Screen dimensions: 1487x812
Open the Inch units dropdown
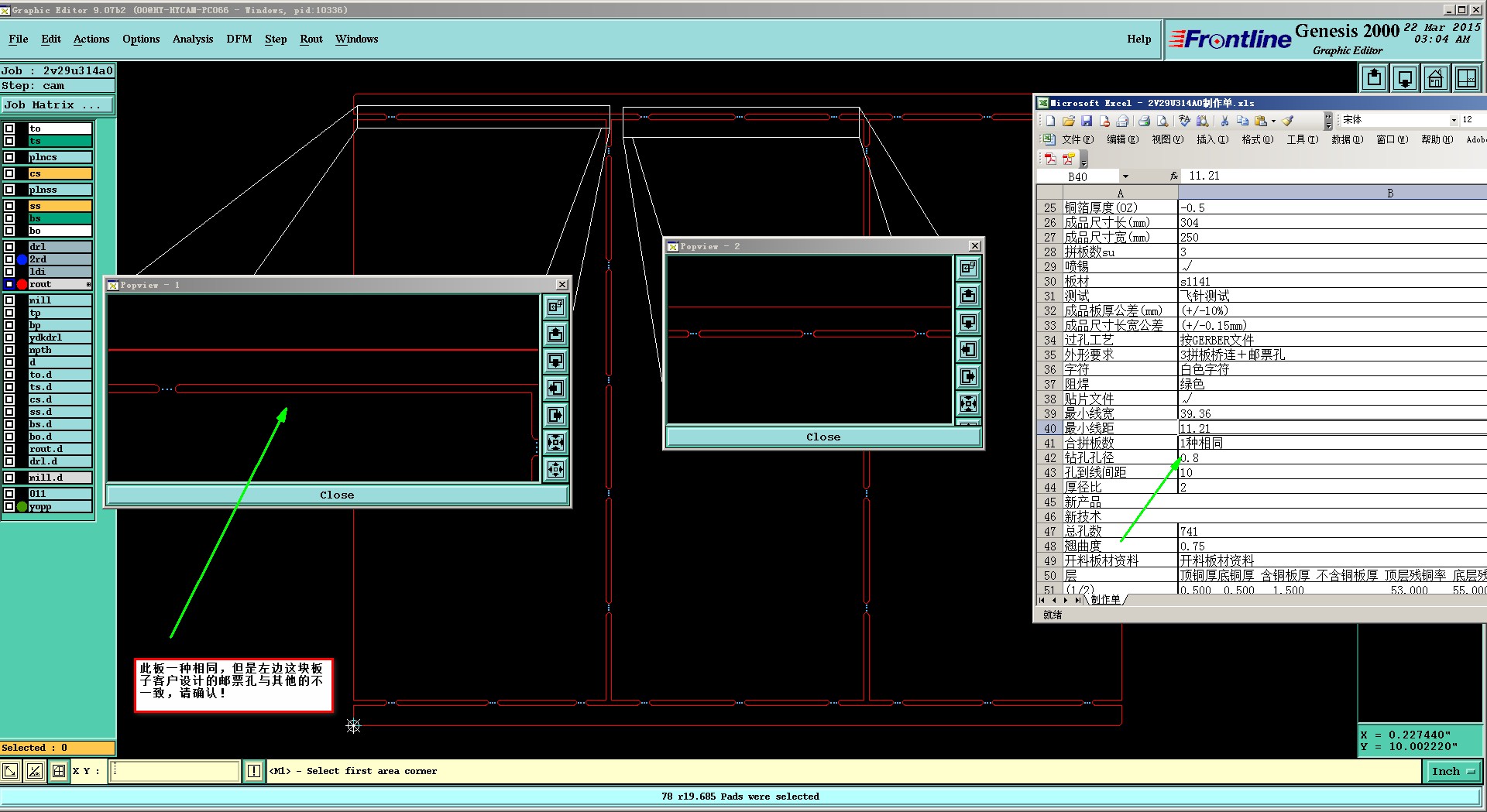tap(1452, 771)
